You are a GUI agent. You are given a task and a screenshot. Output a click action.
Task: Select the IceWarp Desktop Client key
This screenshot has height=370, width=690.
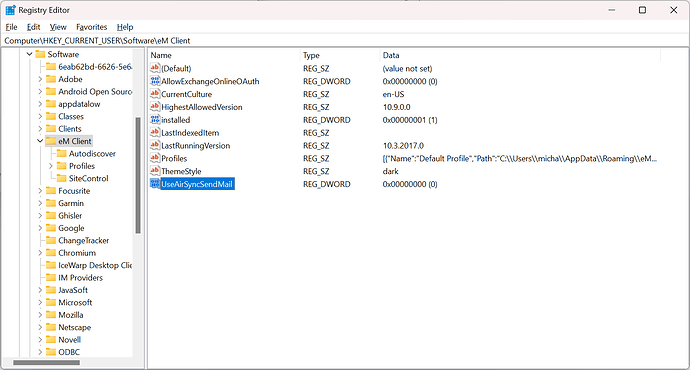pyautogui.click(x=95, y=265)
